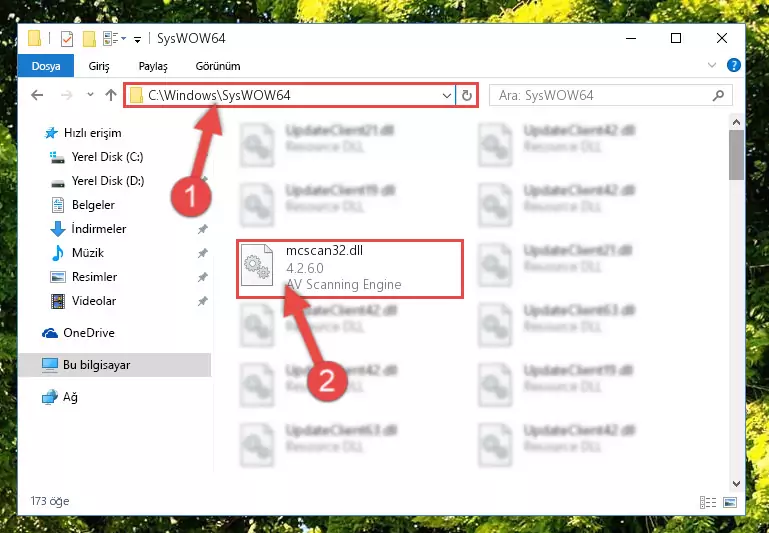
Task: Click the folder icon at title bar left
Action: pos(34,38)
